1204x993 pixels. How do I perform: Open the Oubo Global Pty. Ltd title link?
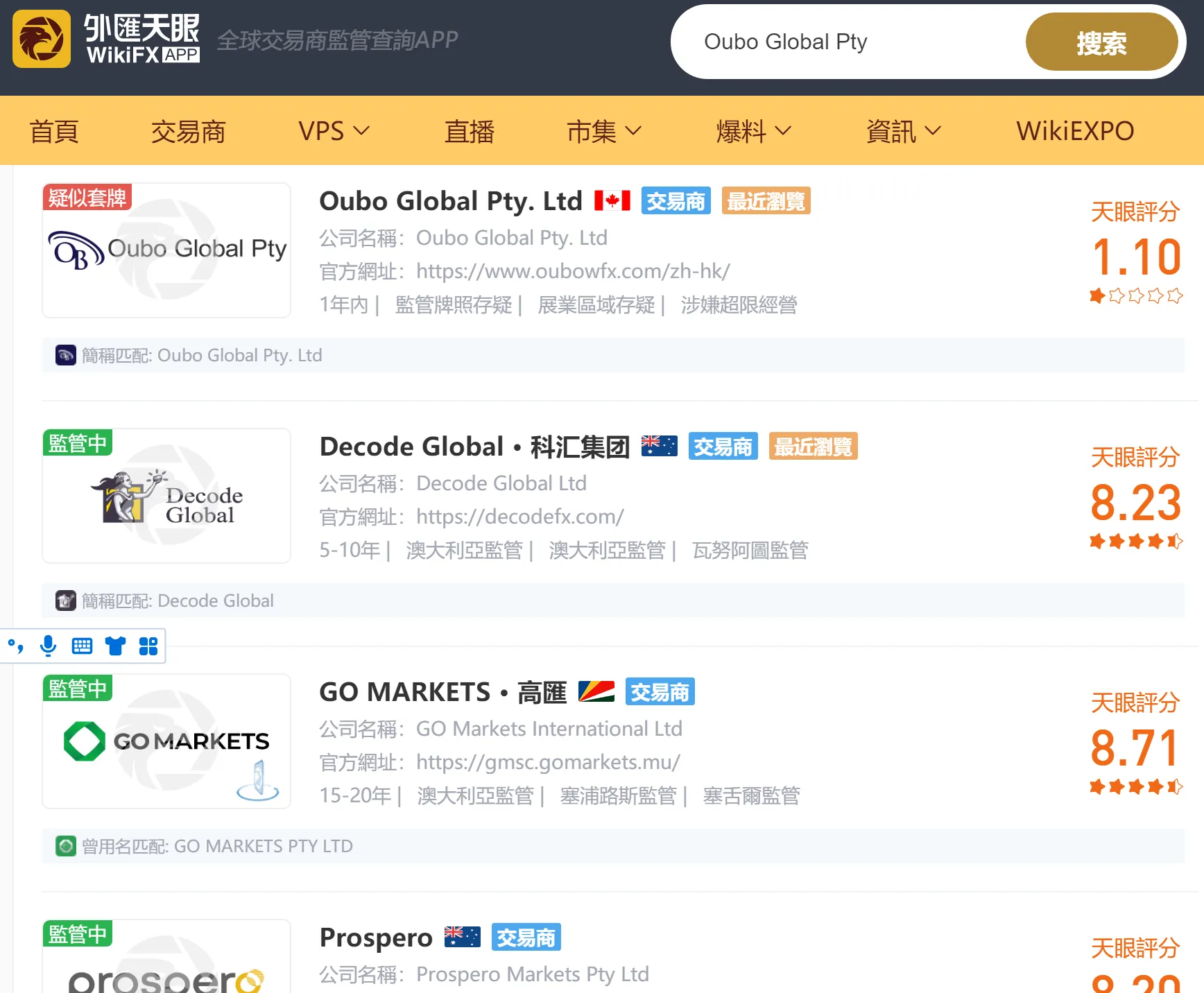pos(451,201)
